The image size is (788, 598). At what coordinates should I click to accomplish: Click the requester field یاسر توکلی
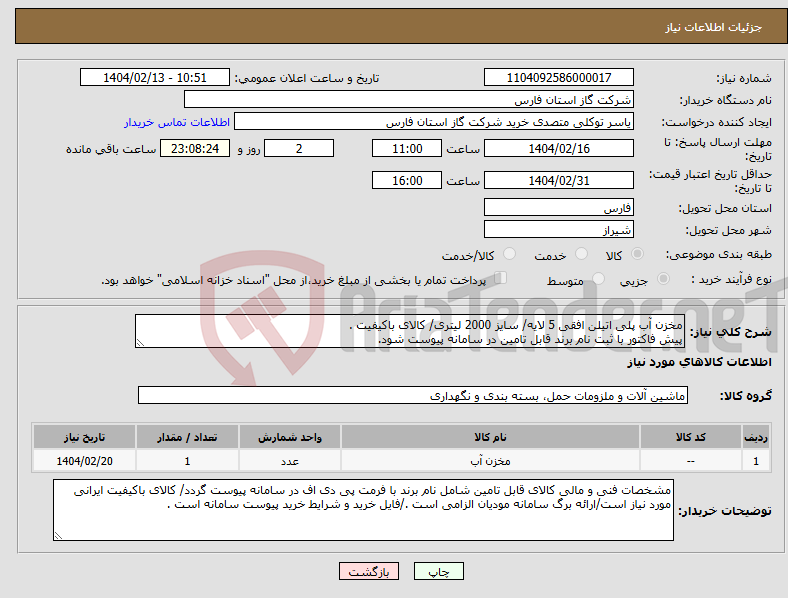tap(434, 122)
